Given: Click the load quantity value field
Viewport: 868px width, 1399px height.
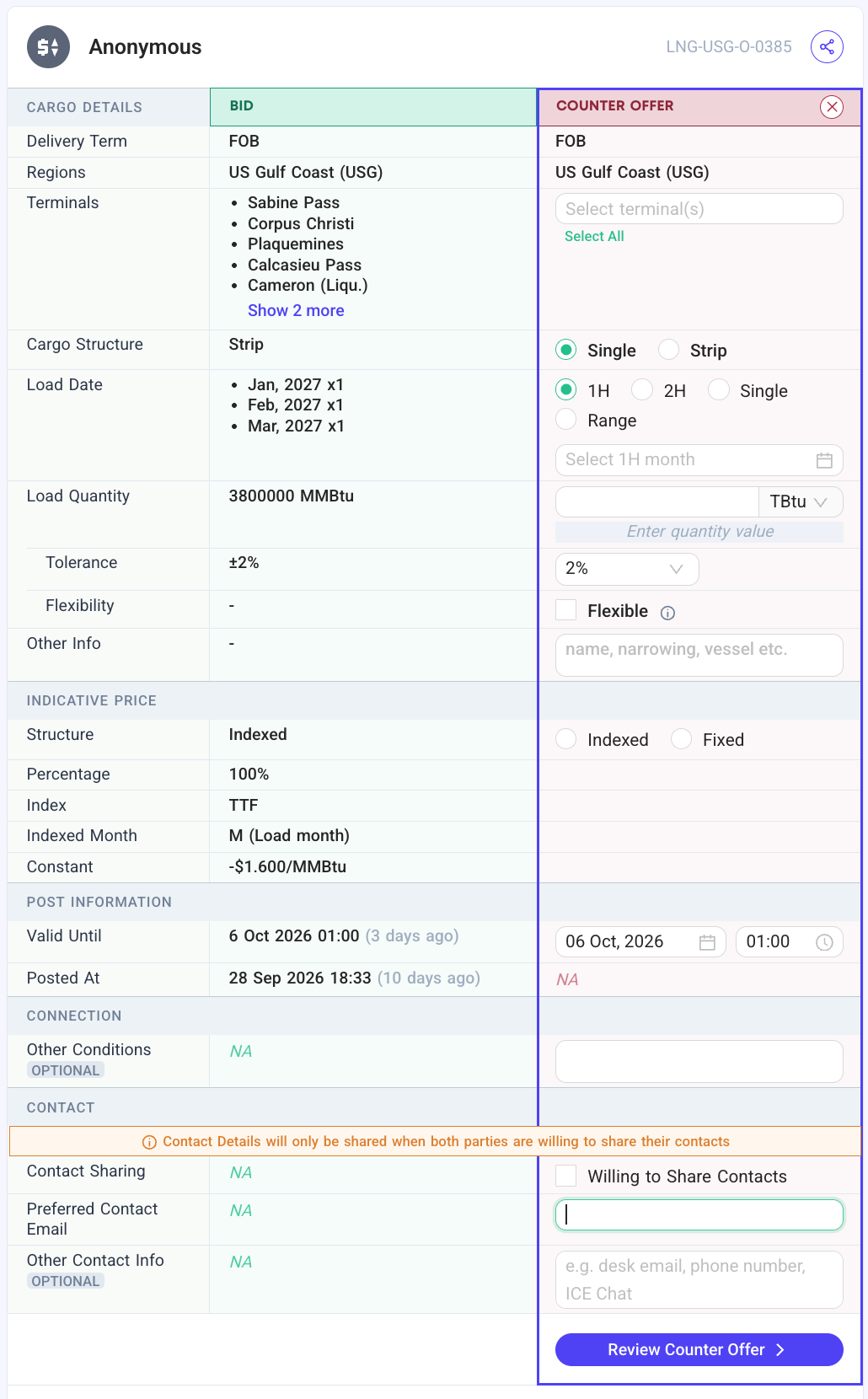Looking at the screenshot, I should (x=656, y=501).
